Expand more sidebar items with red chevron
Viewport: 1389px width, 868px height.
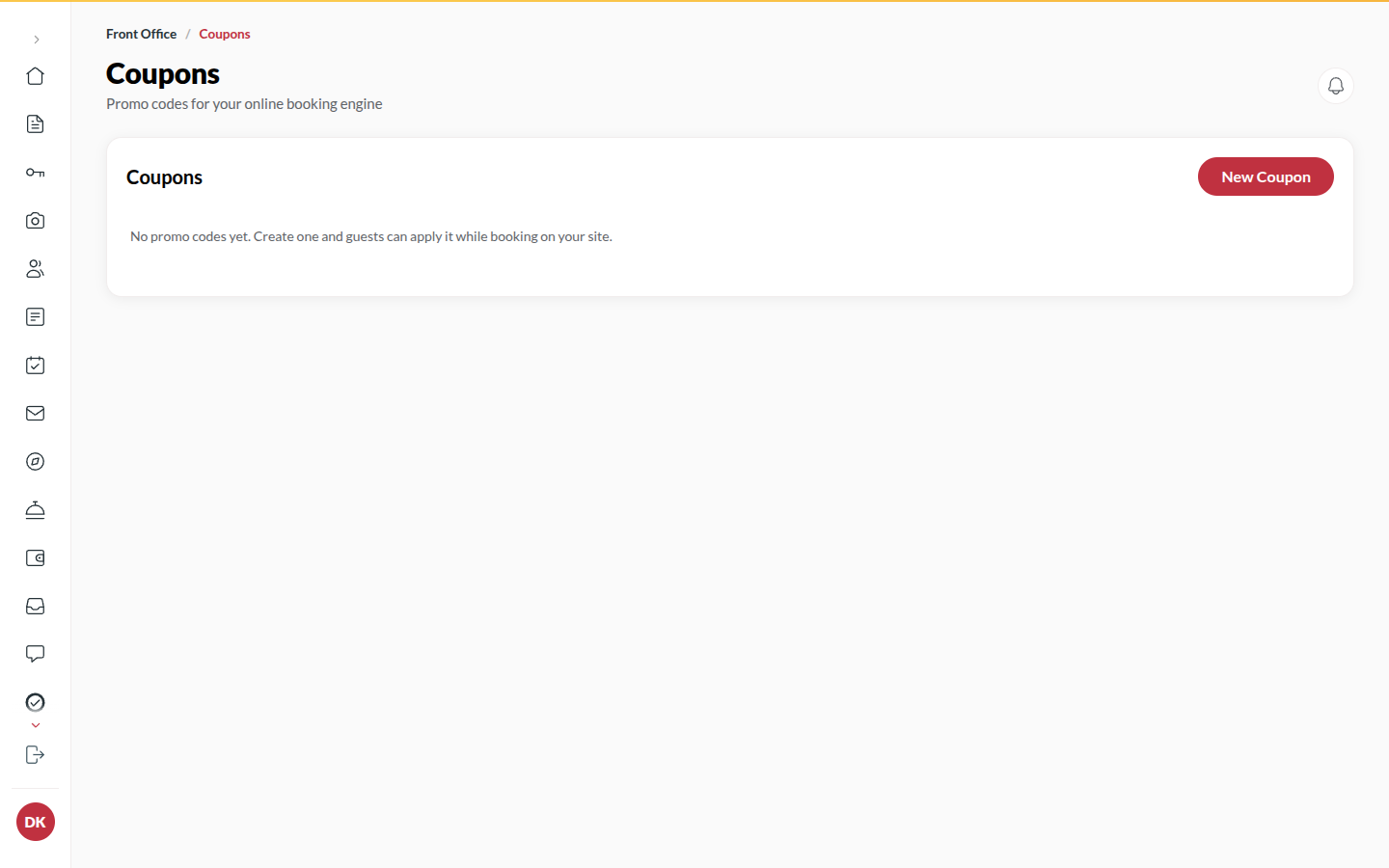tap(36, 725)
